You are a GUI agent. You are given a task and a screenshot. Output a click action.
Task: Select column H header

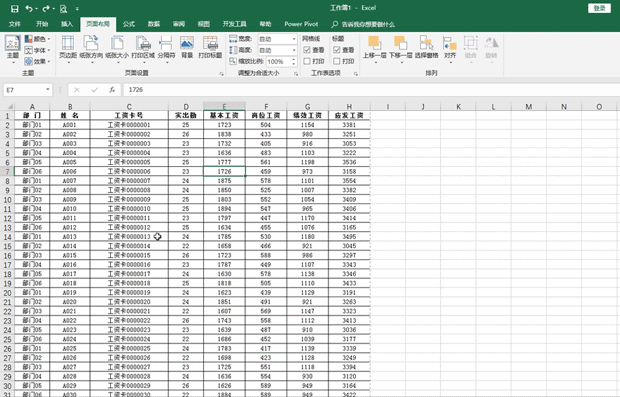[x=349, y=106]
